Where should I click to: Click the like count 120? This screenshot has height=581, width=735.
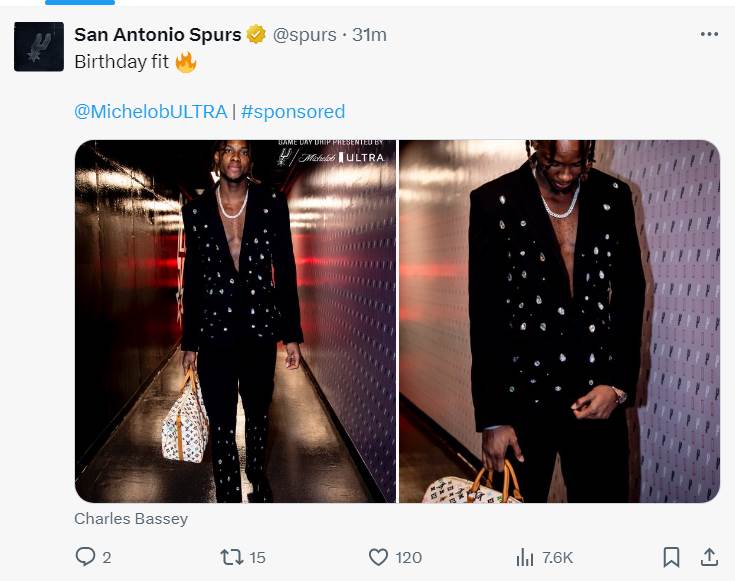pyautogui.click(x=408, y=558)
